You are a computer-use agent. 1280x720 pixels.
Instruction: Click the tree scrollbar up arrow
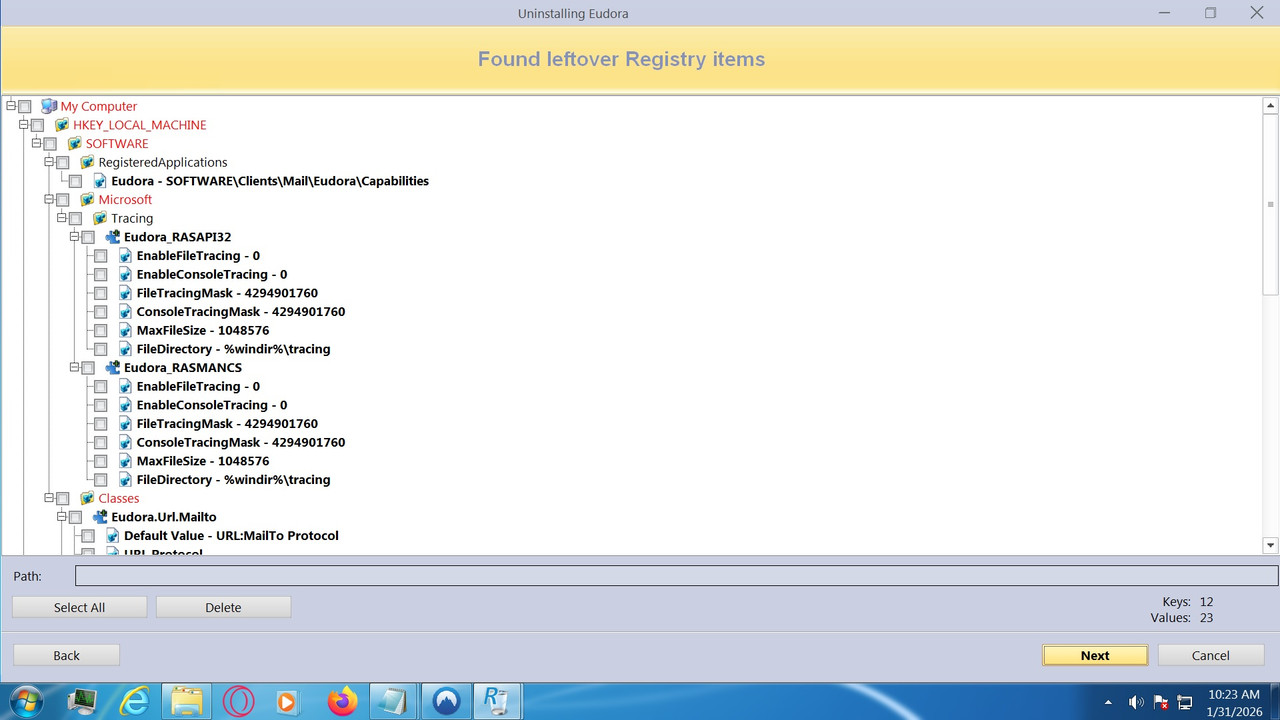(x=1271, y=105)
